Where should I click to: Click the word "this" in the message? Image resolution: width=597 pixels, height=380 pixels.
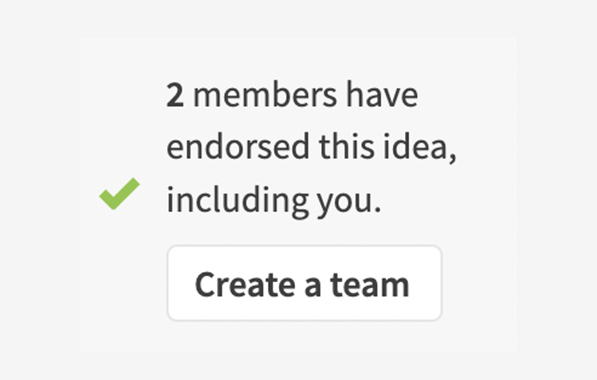346,147
